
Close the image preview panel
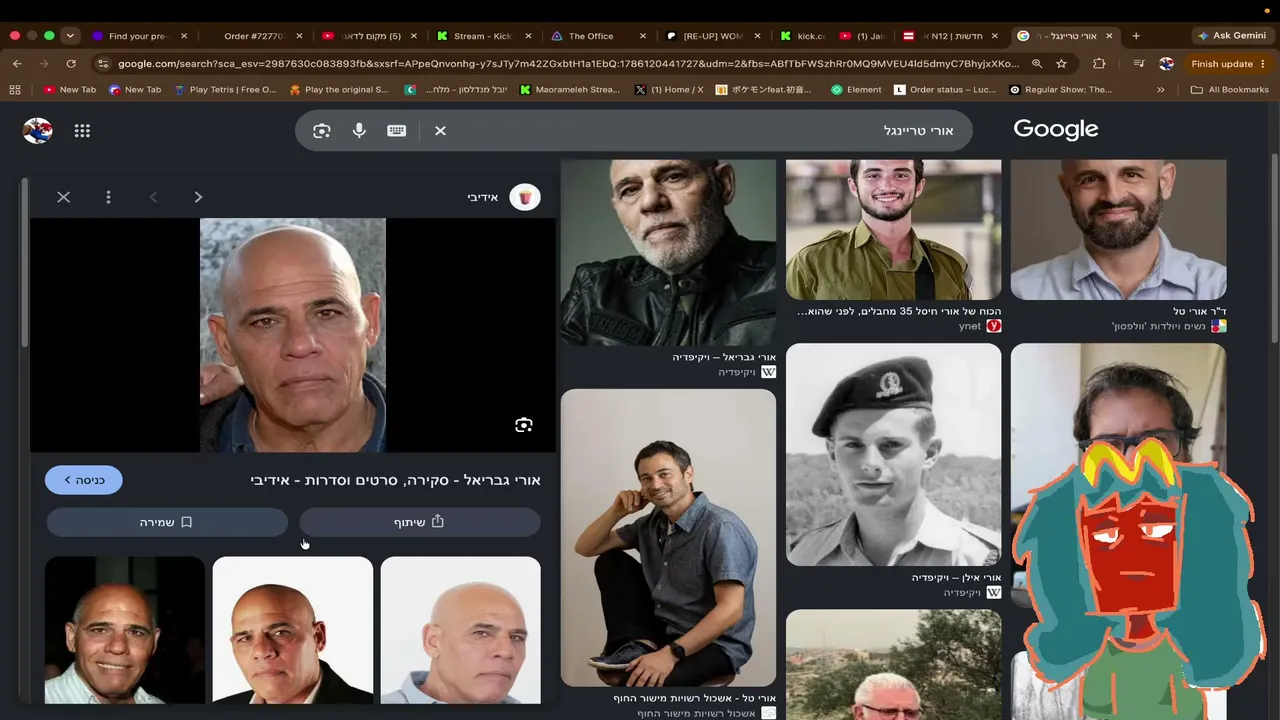[63, 197]
